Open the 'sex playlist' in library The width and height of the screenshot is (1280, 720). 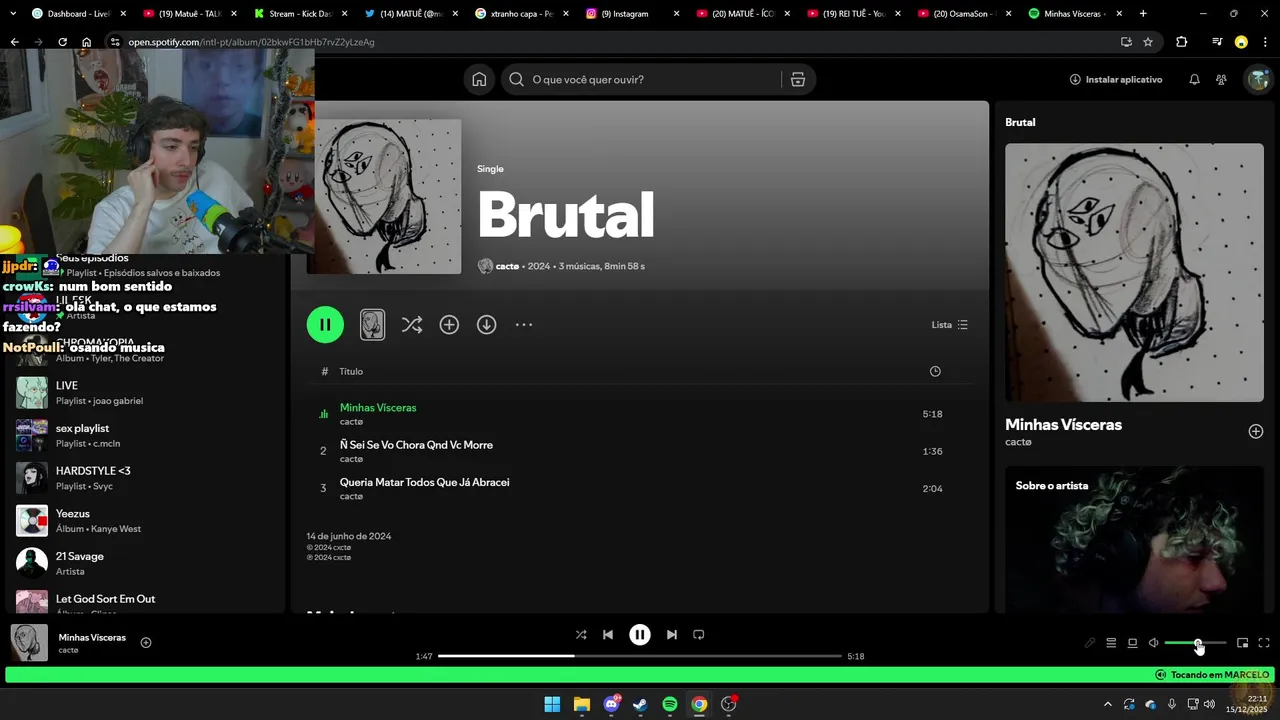(x=146, y=436)
